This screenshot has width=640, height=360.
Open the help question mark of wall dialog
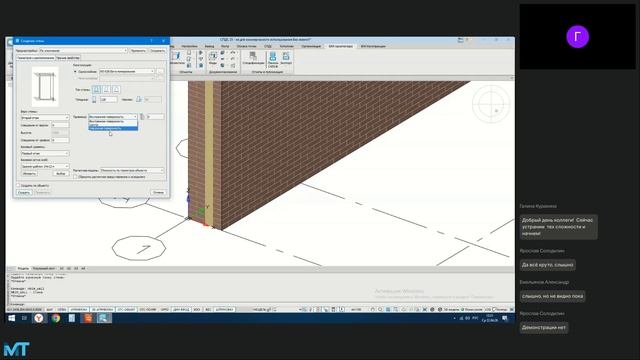coord(151,41)
